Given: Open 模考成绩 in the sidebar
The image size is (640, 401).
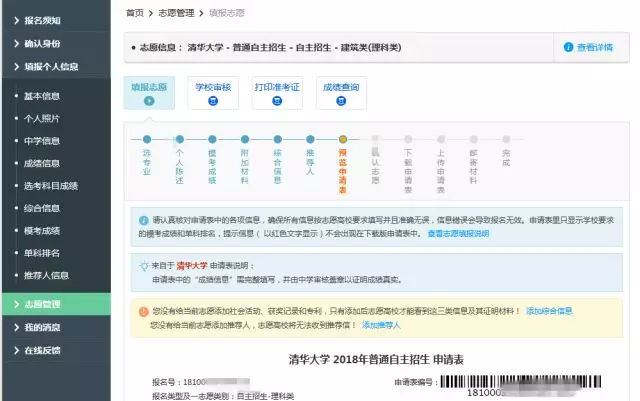Looking at the screenshot, I should coord(42,231).
